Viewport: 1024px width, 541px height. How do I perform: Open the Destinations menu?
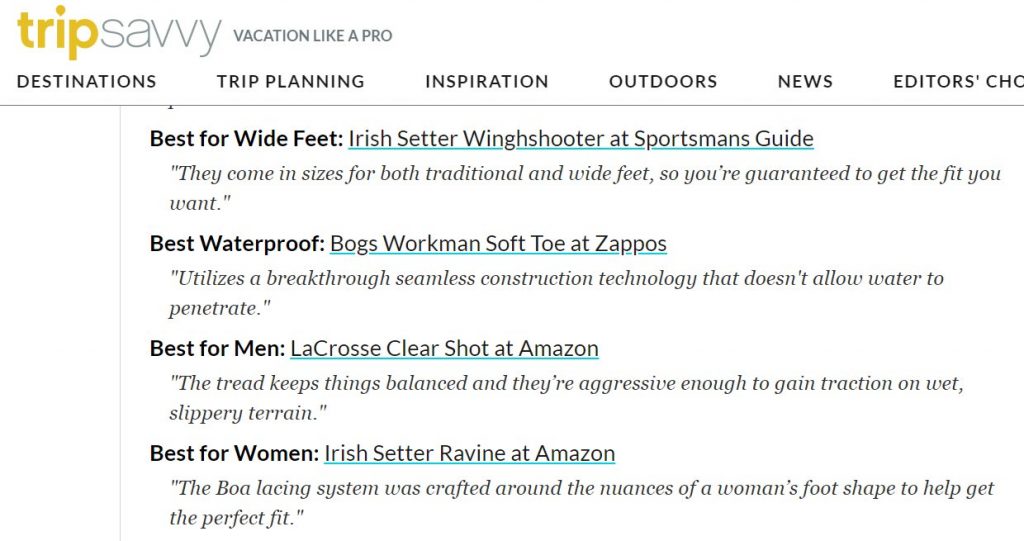(x=87, y=82)
